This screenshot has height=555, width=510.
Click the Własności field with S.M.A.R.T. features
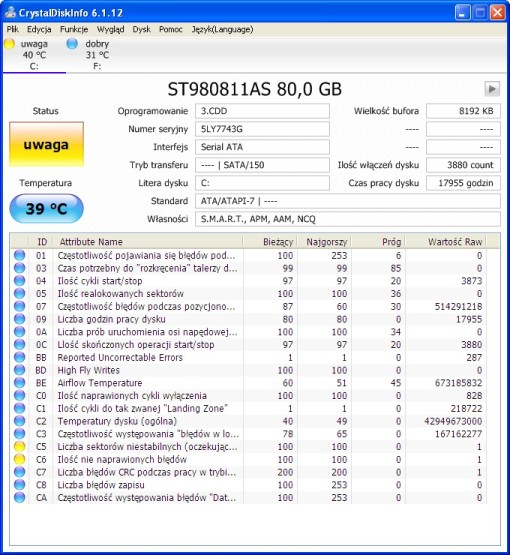pos(348,219)
